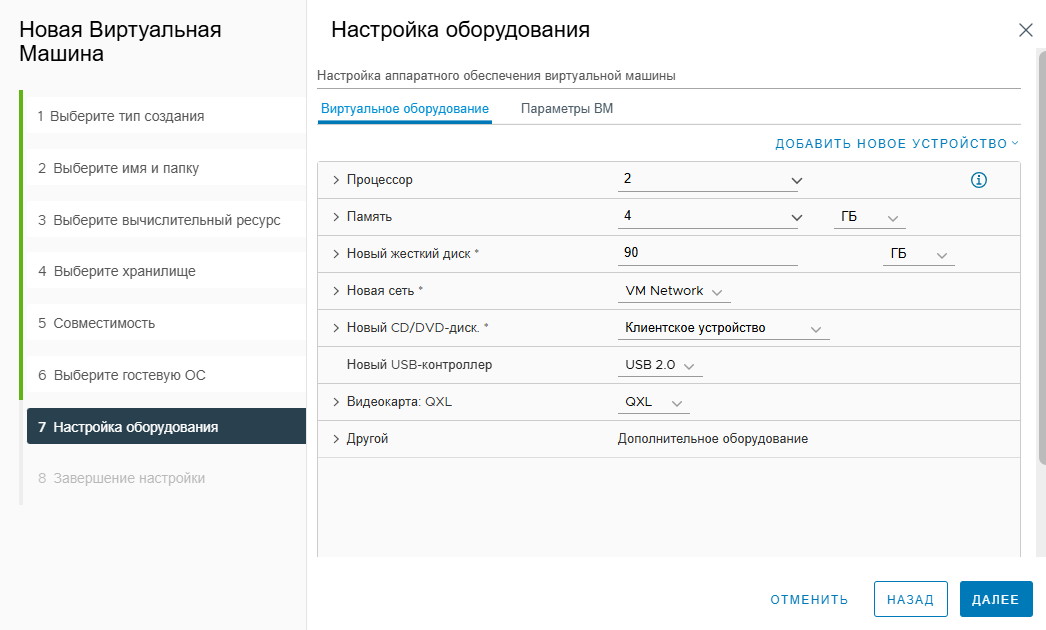Click the Новый USB-контроллер label
This screenshot has height=630, width=1046.
coord(419,364)
